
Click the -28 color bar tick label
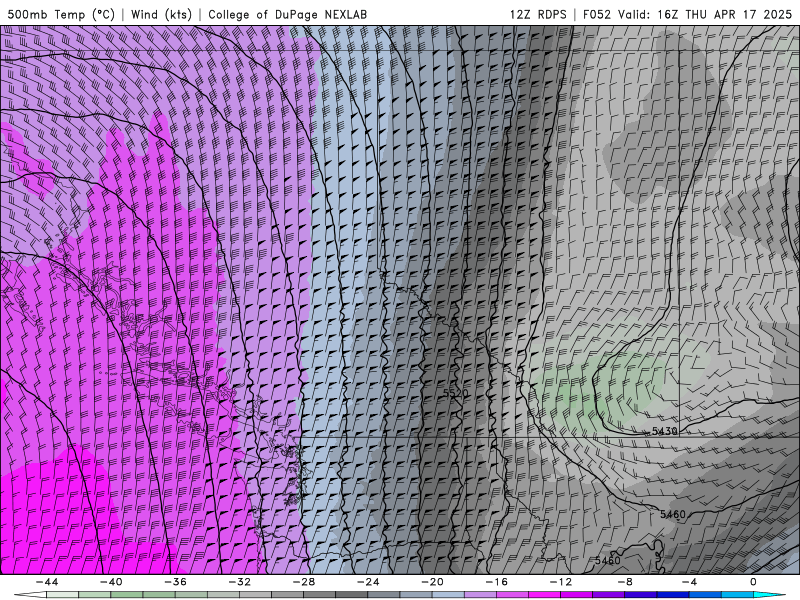click(304, 582)
